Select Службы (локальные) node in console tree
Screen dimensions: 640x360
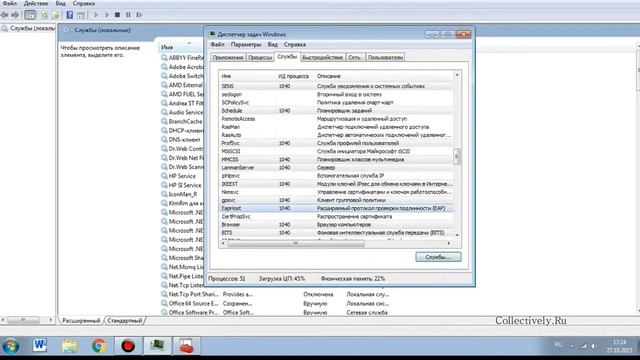click(x=28, y=29)
